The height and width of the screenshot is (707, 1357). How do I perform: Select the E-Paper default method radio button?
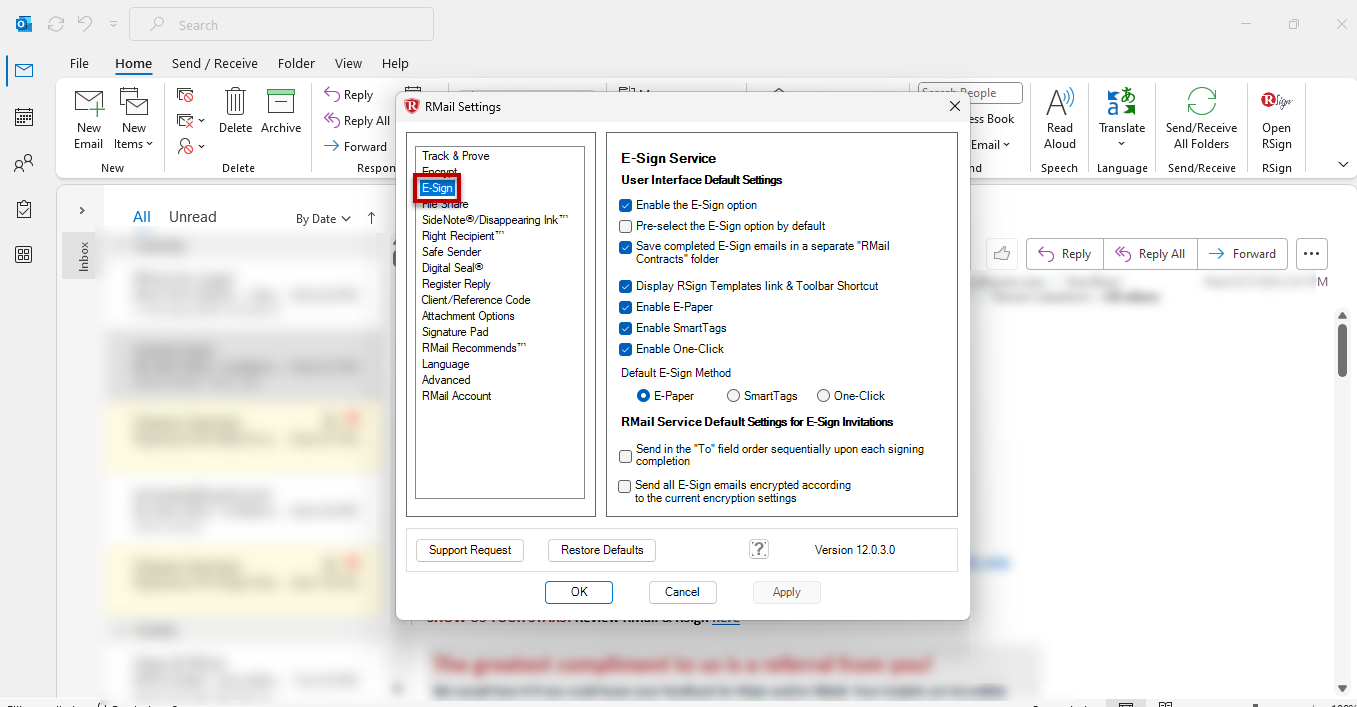tap(644, 396)
